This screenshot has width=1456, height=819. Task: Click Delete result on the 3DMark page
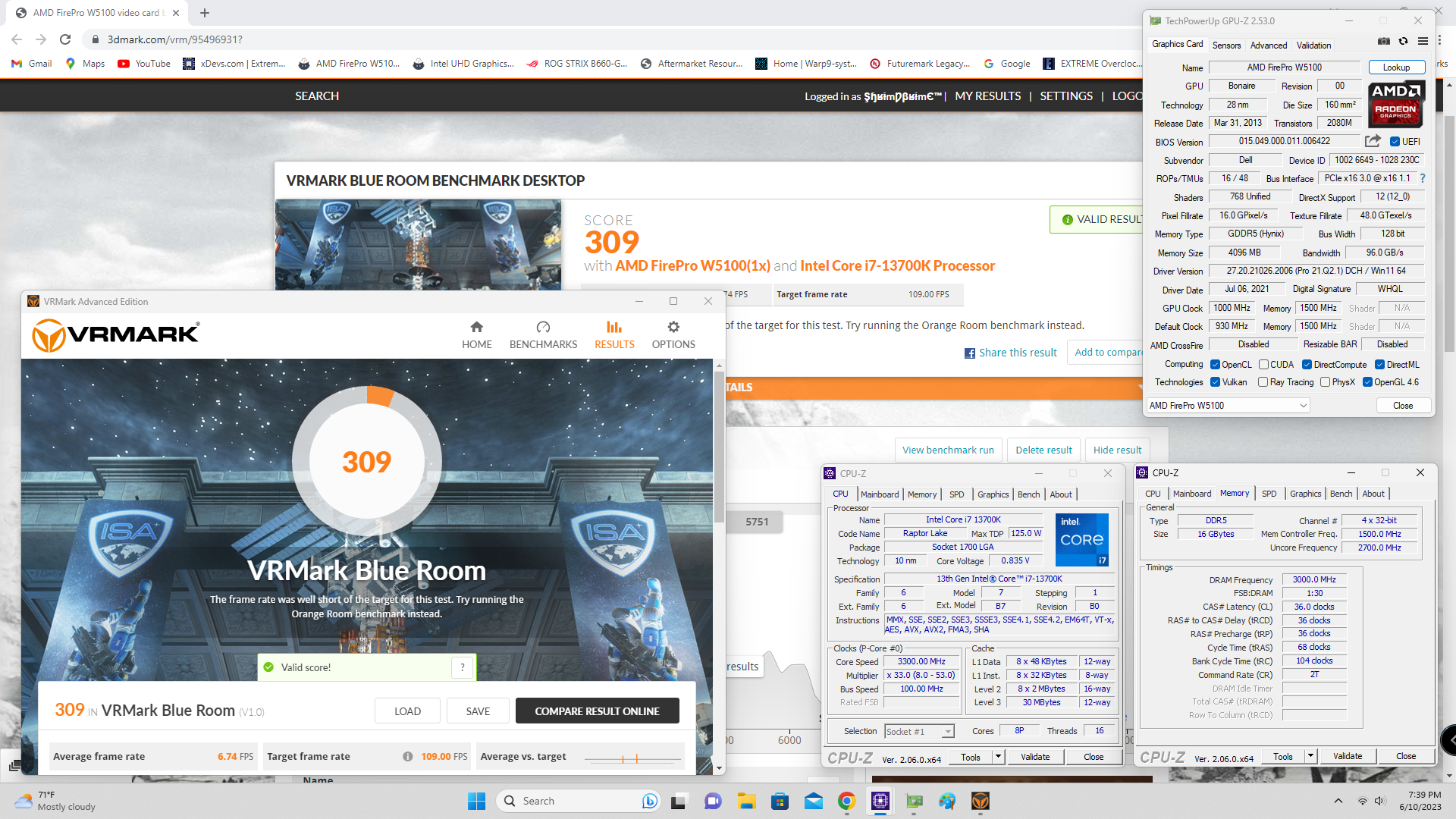(1043, 450)
